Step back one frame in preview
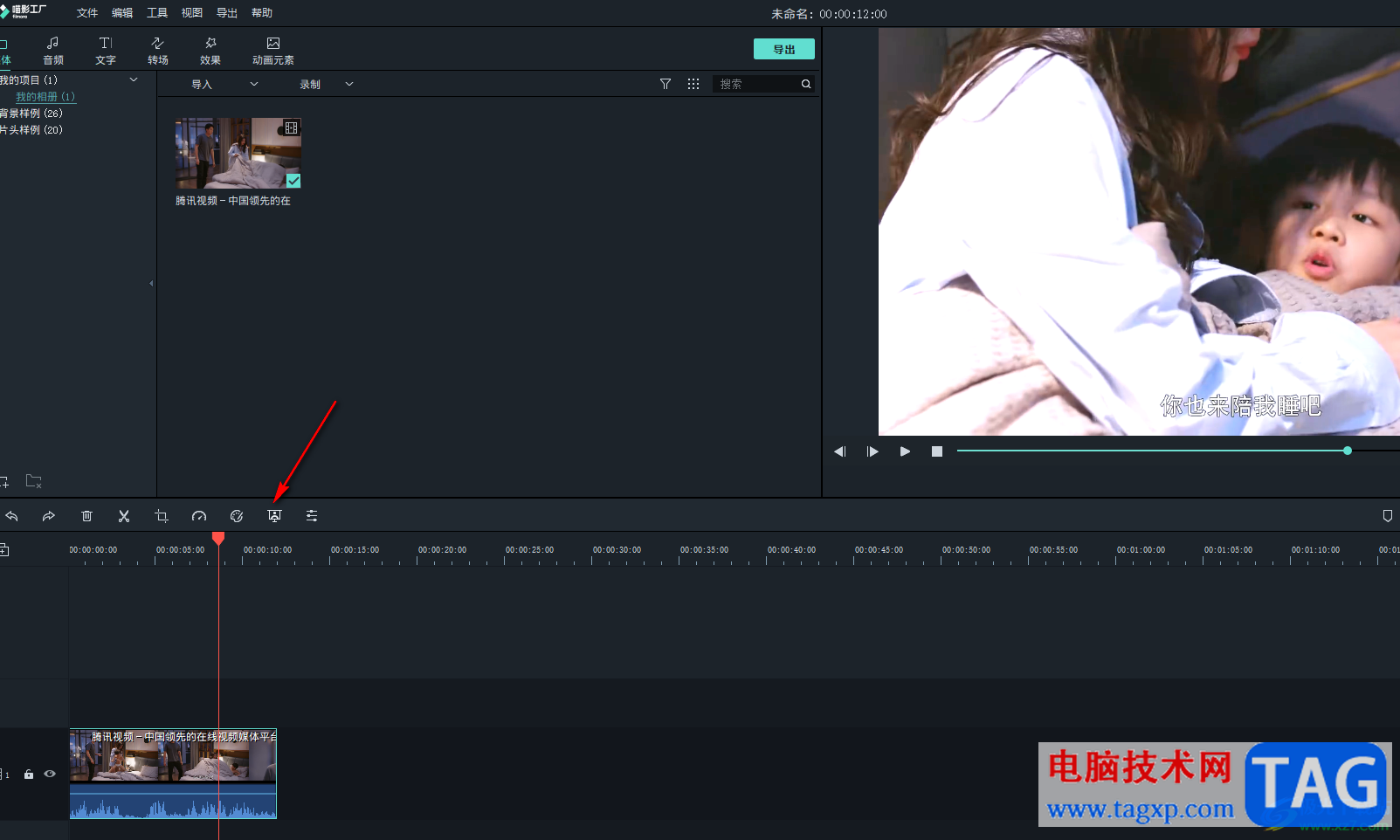Screen dimensions: 1400x840 pos(840,451)
